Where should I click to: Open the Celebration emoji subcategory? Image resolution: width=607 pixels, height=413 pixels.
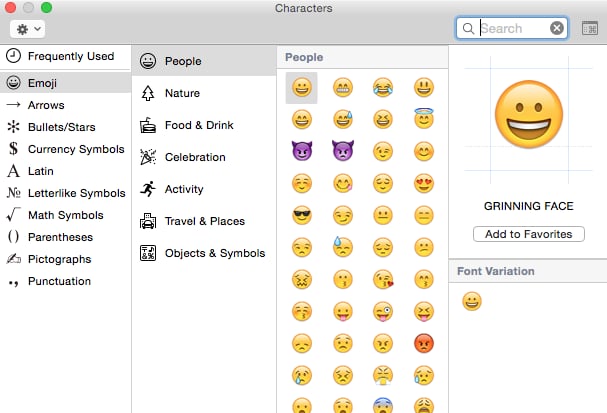pos(204,157)
